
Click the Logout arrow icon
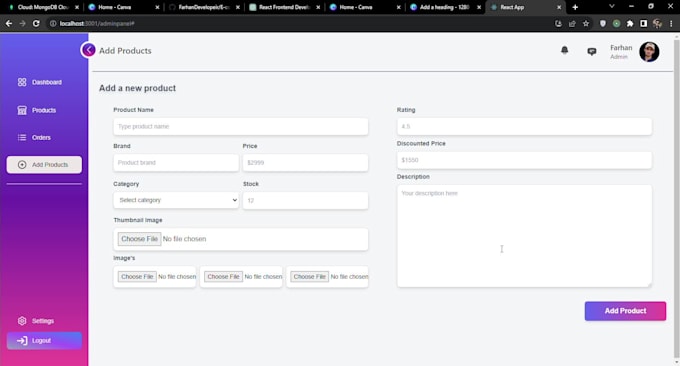22,341
